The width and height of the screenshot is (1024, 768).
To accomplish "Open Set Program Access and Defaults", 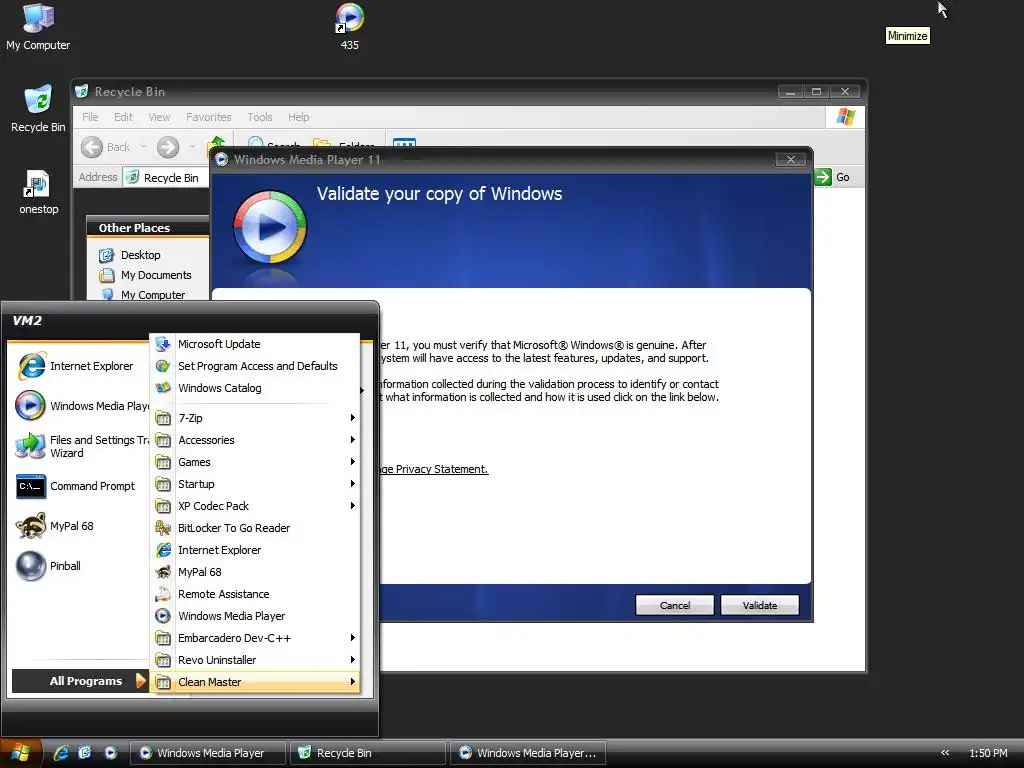I will coord(255,366).
